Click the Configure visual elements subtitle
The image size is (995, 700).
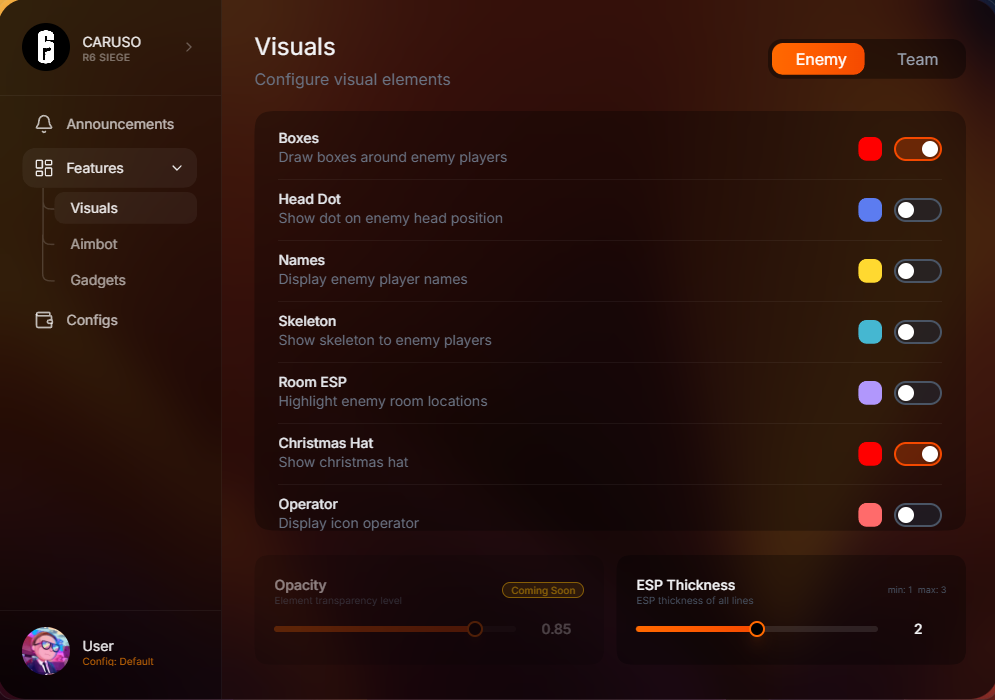352,79
